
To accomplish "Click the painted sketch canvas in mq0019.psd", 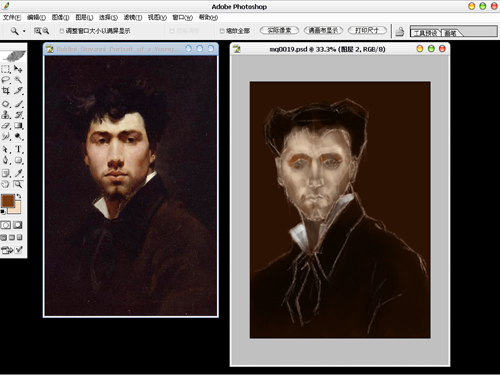I will pyautogui.click(x=340, y=210).
